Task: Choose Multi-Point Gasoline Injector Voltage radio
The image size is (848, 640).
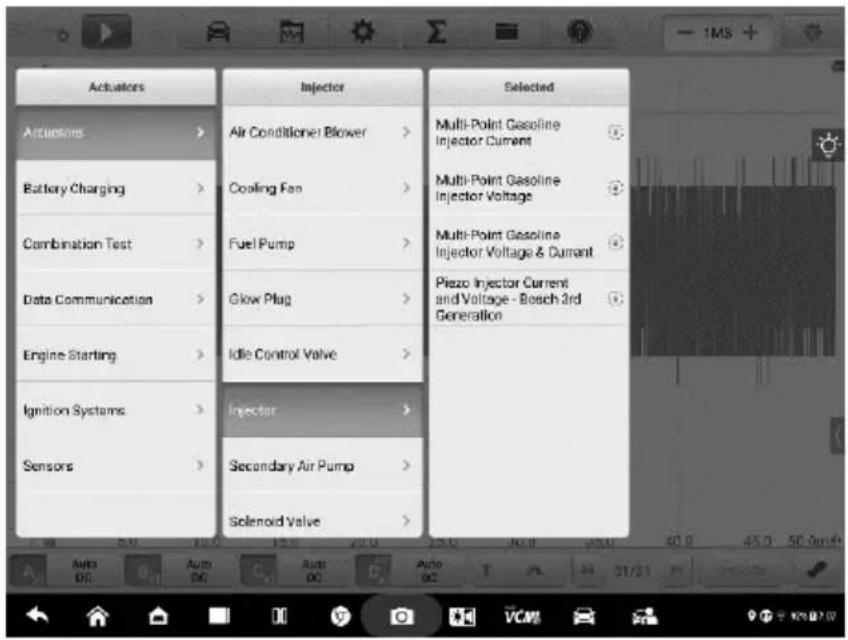Action: [x=615, y=188]
